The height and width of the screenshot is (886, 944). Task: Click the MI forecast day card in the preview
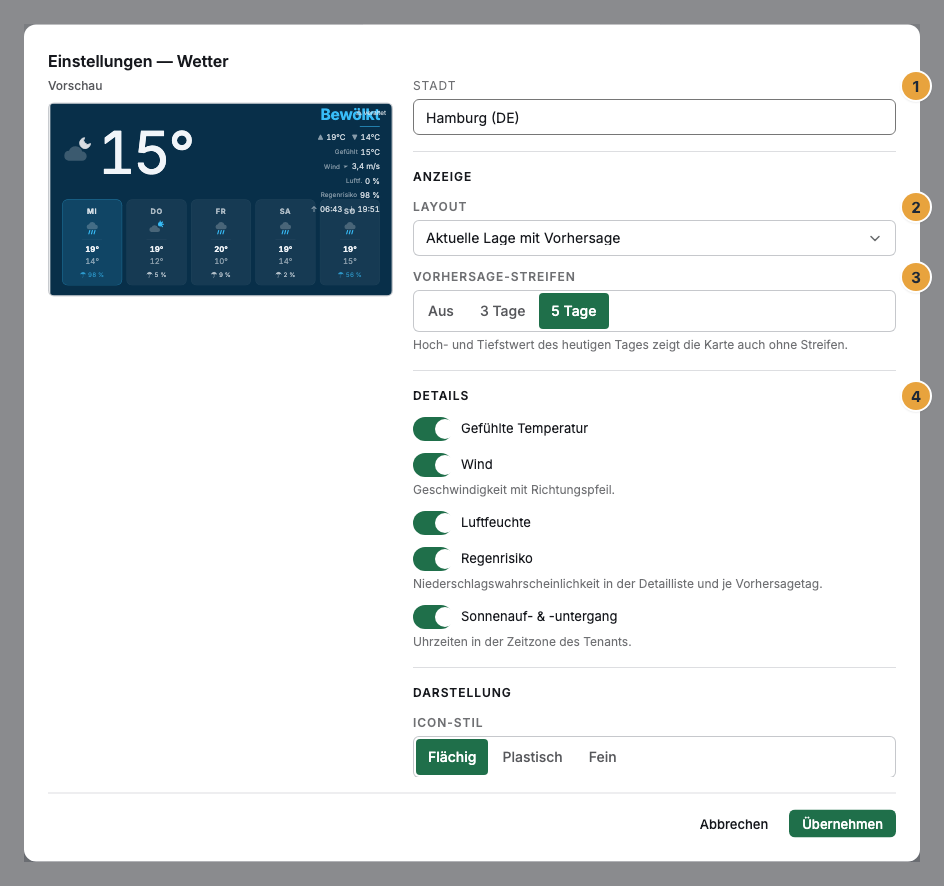(92, 242)
